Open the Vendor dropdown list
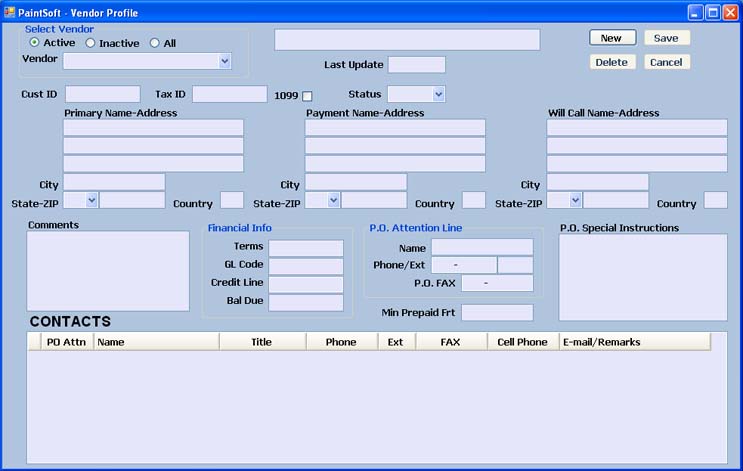The image size is (743, 471). (225, 61)
